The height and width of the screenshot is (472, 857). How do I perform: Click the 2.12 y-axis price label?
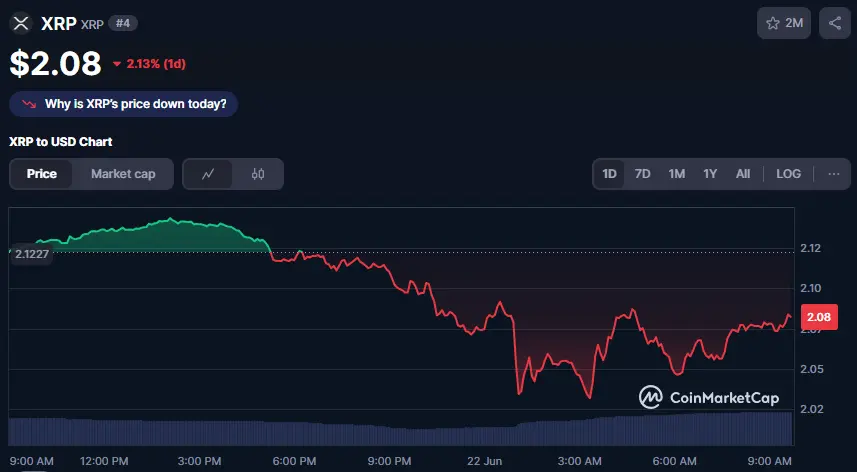pyautogui.click(x=811, y=248)
